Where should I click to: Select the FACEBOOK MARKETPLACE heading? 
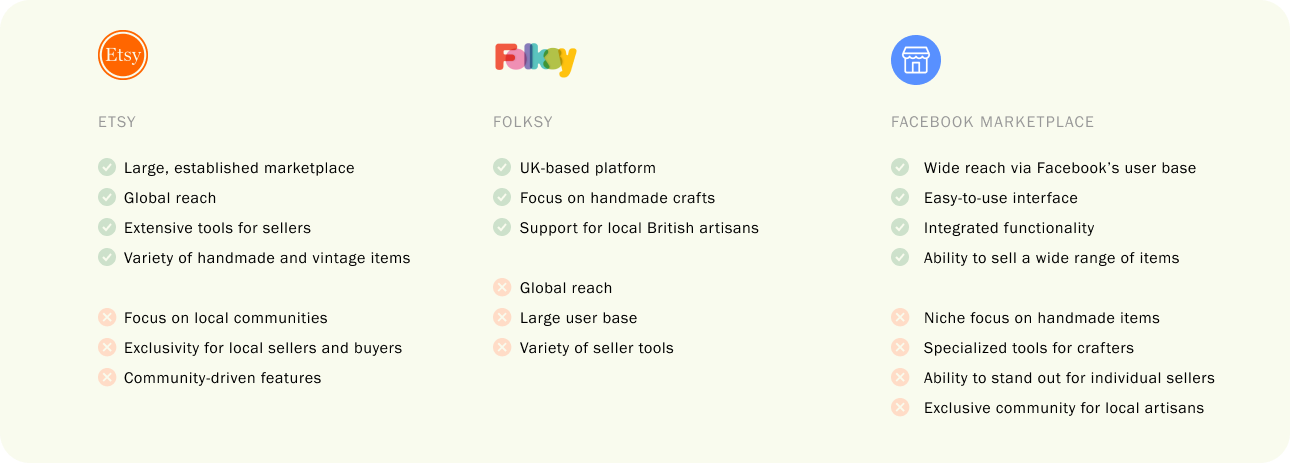click(x=993, y=122)
